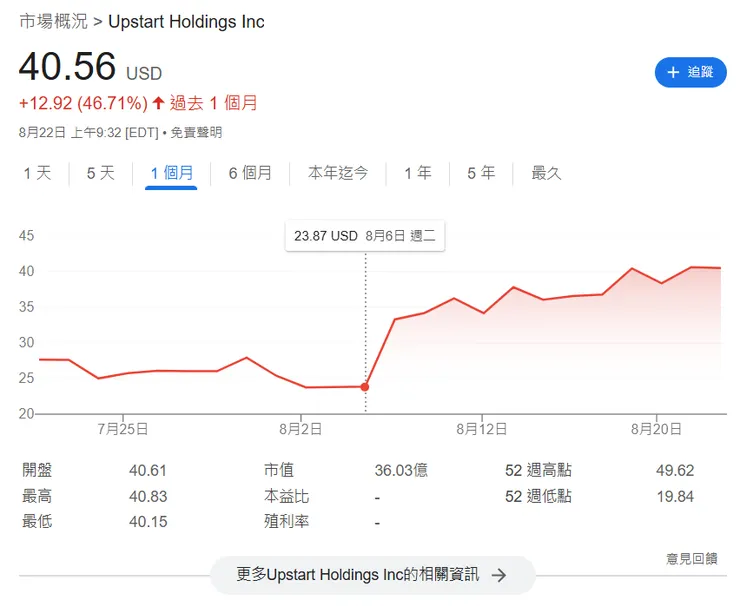This screenshot has width=740, height=606.
Task: Select the 5 天 range tab
Action: click(101, 173)
